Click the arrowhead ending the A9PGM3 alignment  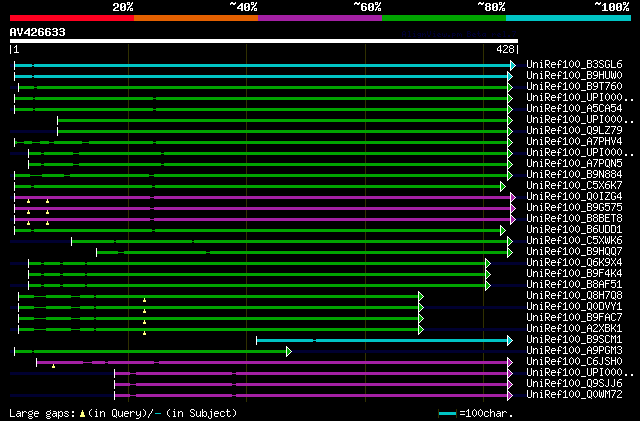point(289,352)
